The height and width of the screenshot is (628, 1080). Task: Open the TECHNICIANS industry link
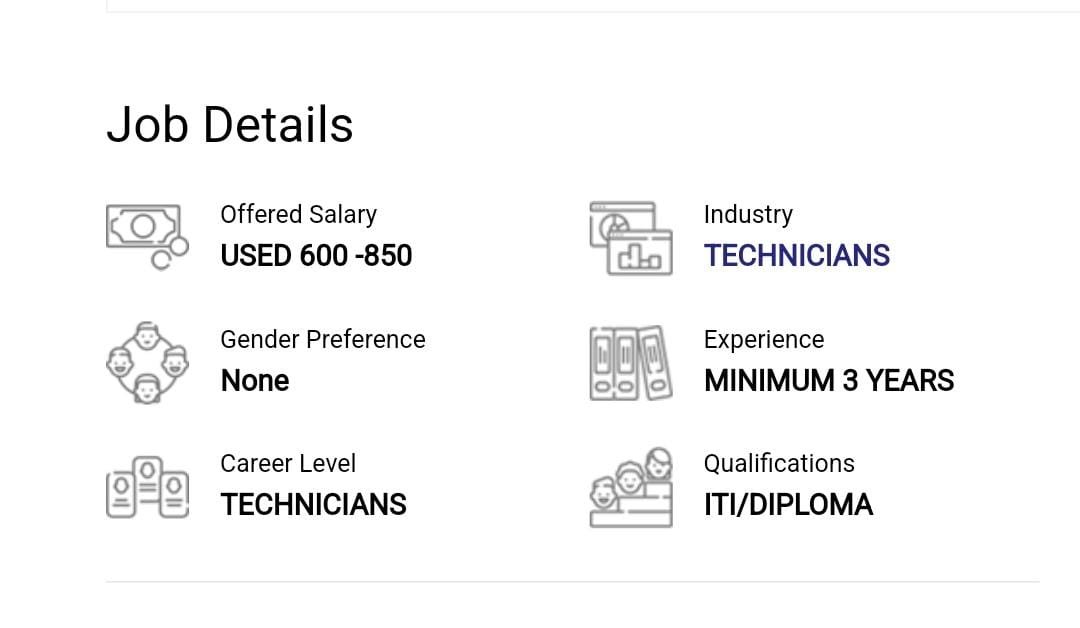796,256
